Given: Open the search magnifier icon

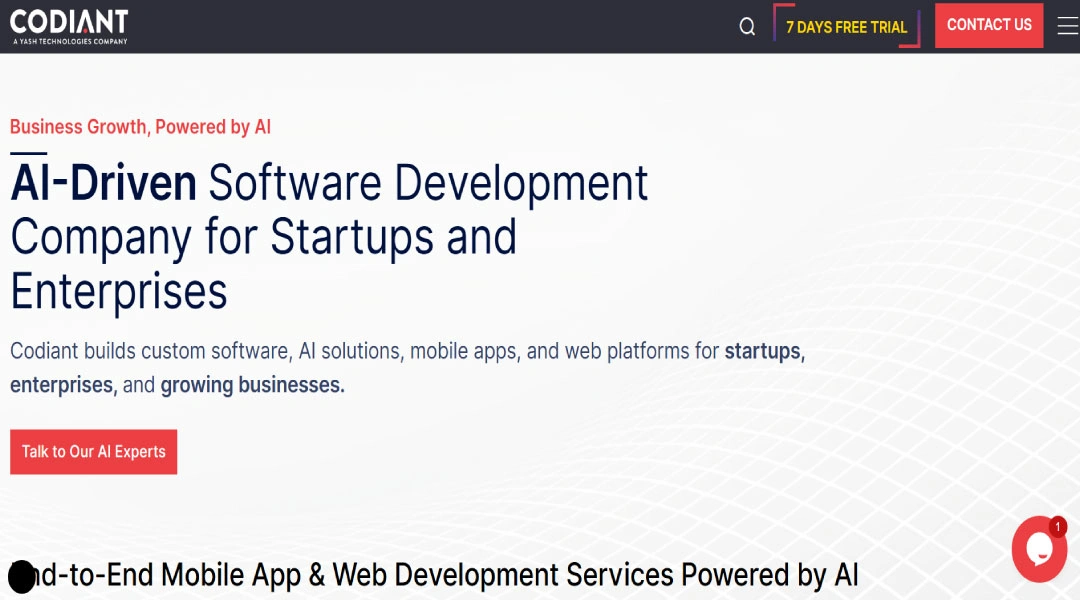Looking at the screenshot, I should (747, 27).
